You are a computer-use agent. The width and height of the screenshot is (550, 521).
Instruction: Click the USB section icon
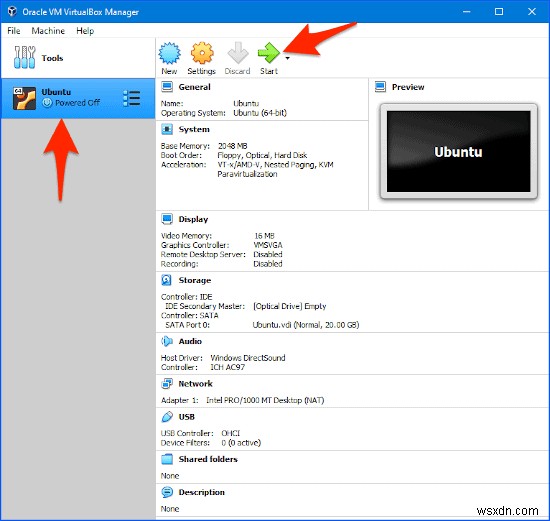(x=167, y=417)
